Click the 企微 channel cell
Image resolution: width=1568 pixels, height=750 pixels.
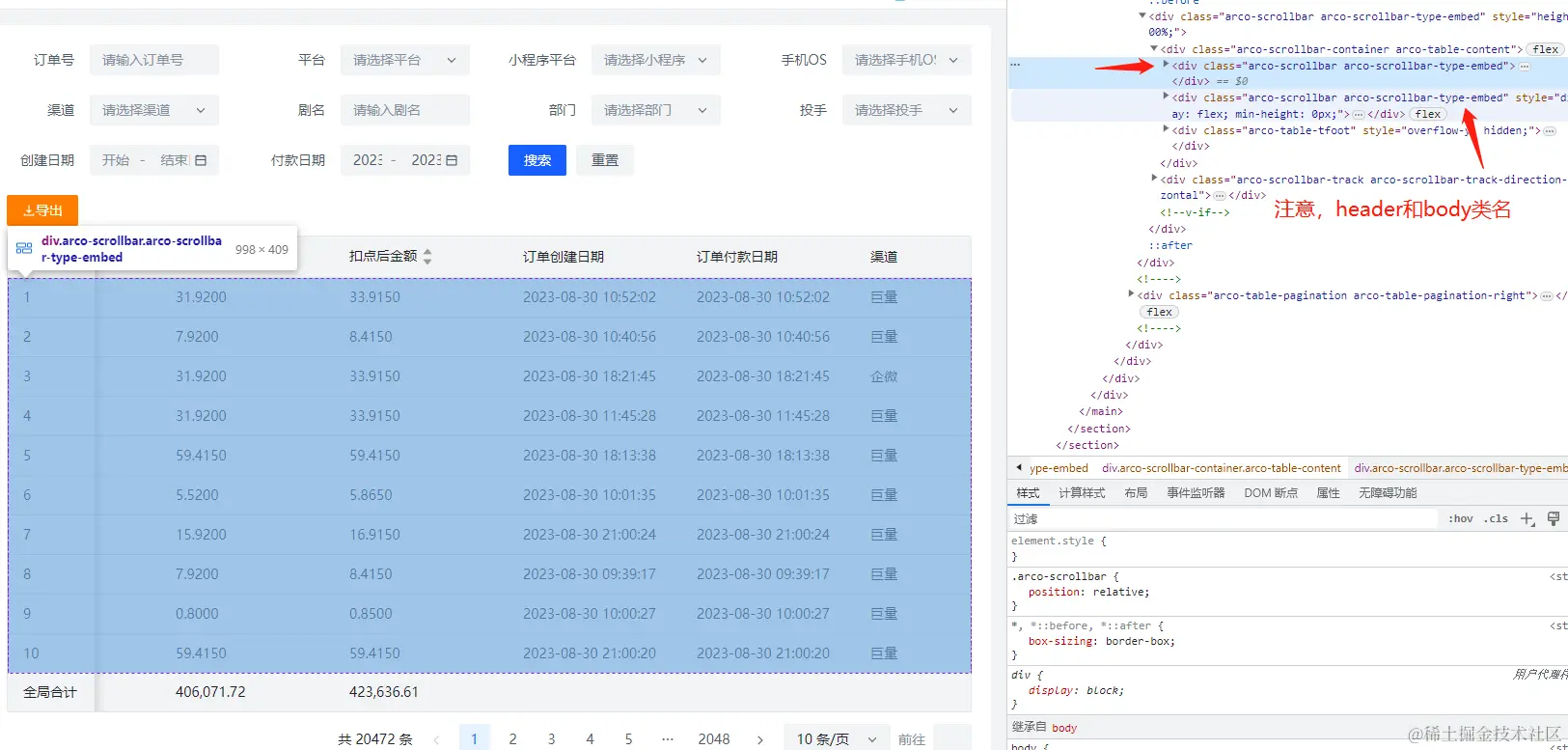(884, 376)
